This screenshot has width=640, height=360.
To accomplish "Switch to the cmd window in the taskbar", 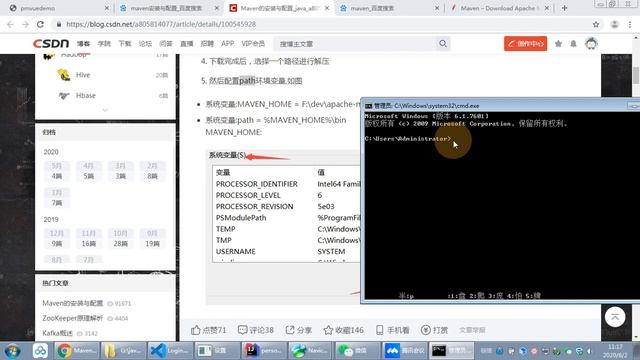I will click(x=451, y=351).
